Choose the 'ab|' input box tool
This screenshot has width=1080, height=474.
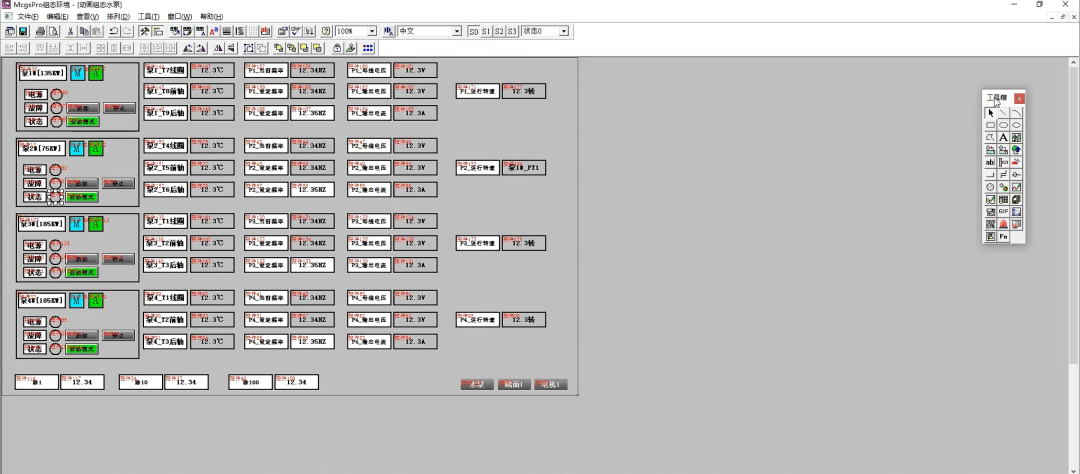click(990, 163)
